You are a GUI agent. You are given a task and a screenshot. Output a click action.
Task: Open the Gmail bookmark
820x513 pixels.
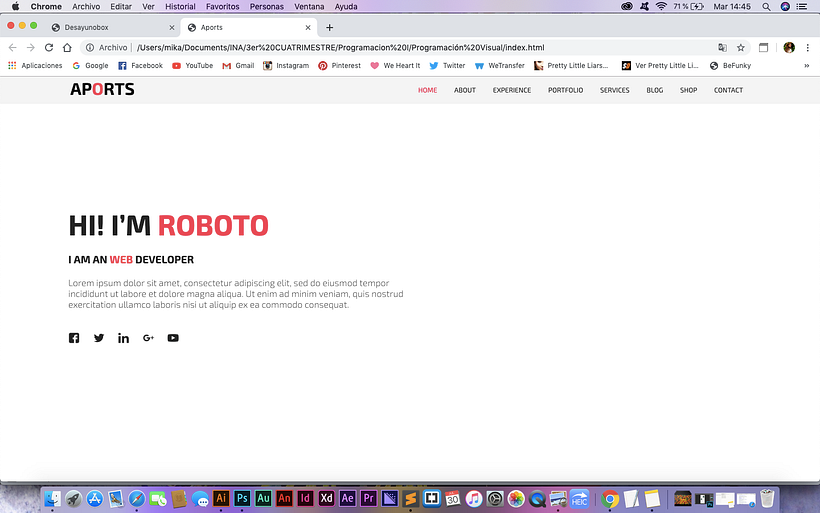[x=238, y=66]
